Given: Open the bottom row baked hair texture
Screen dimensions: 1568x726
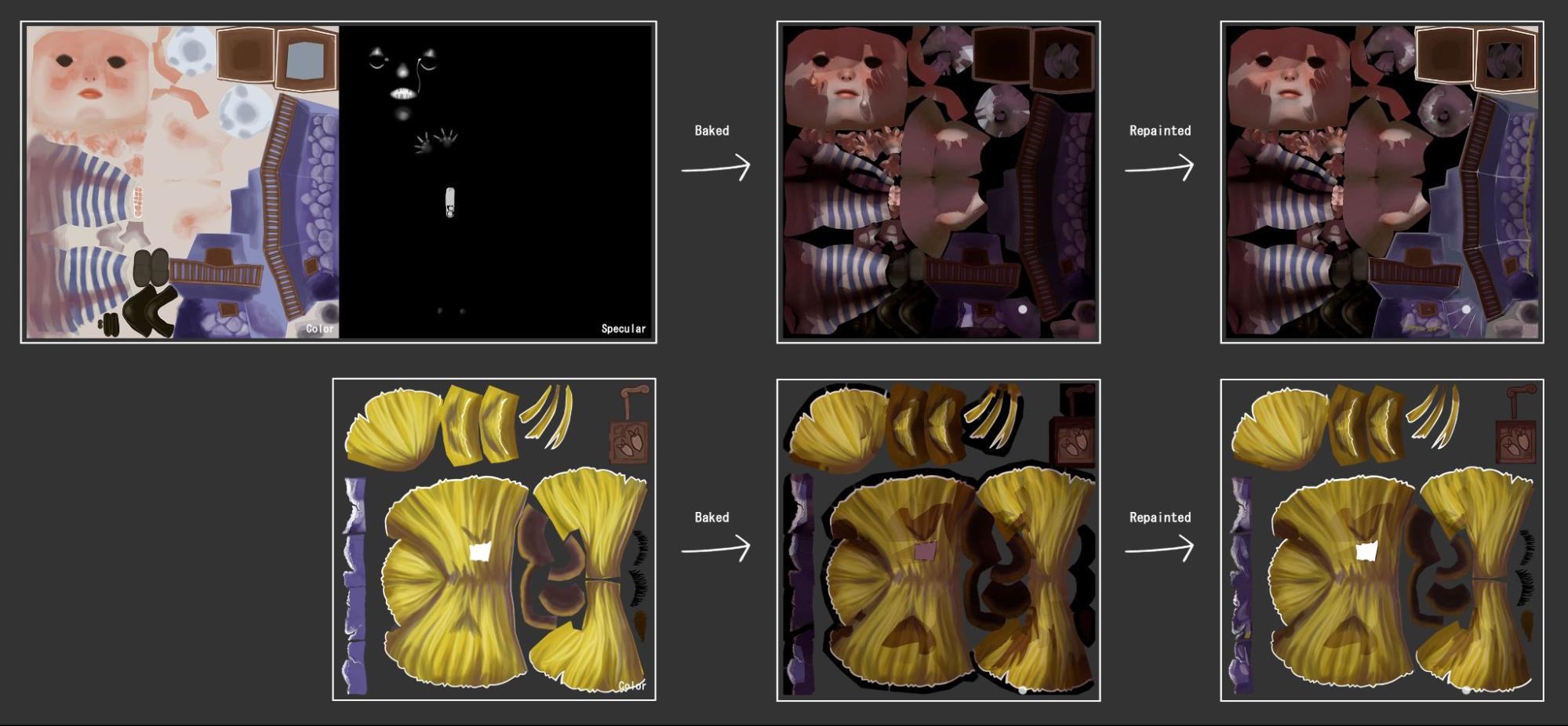Looking at the screenshot, I should (x=938, y=539).
